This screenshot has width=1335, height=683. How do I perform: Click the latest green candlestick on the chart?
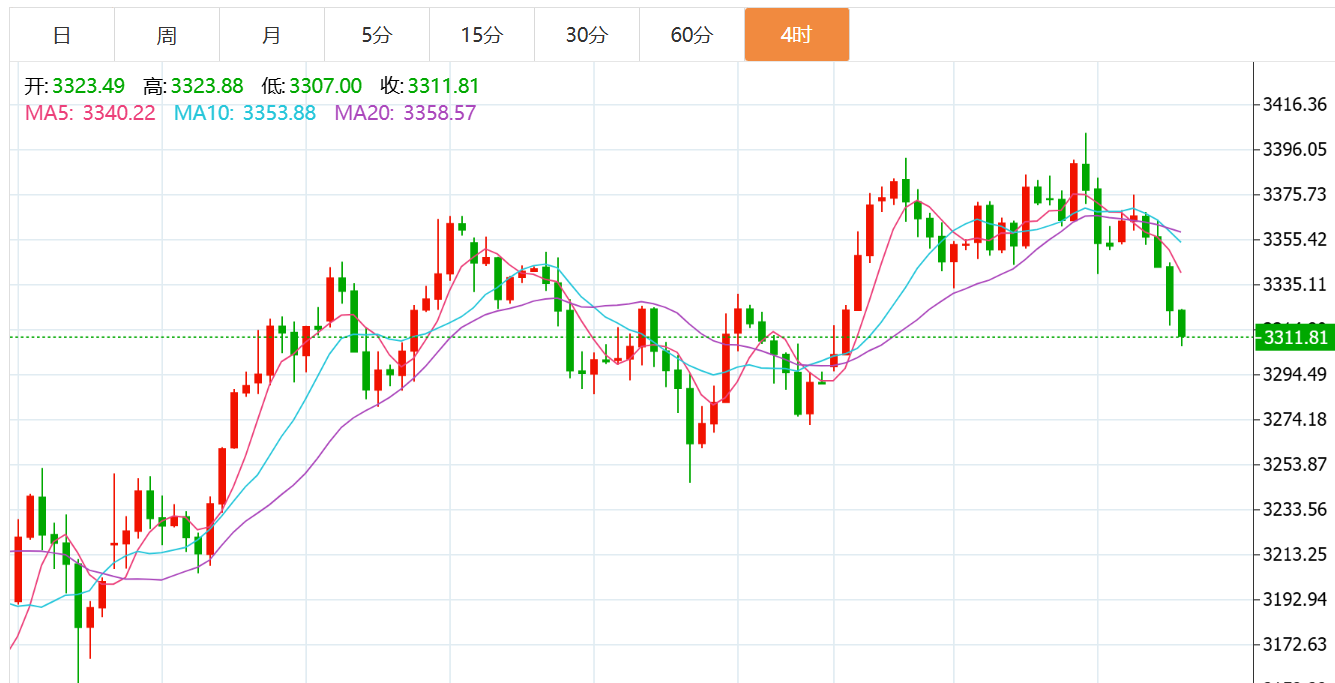click(x=1182, y=324)
